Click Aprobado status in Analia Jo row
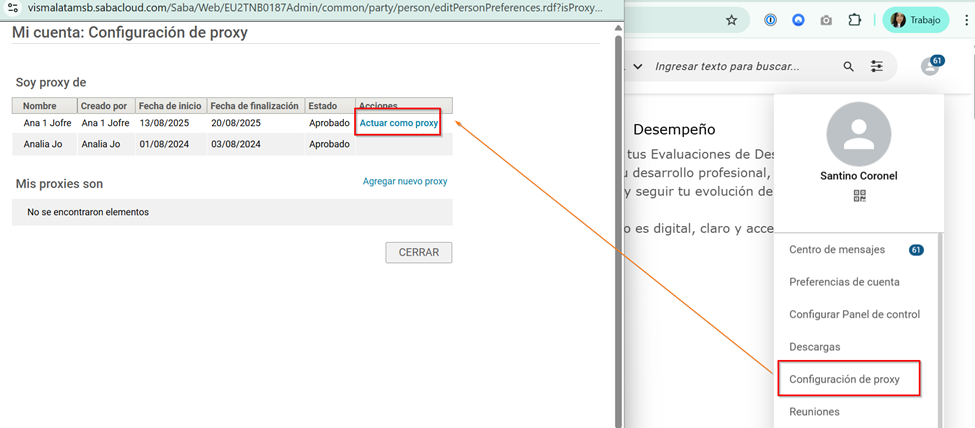 click(329, 144)
